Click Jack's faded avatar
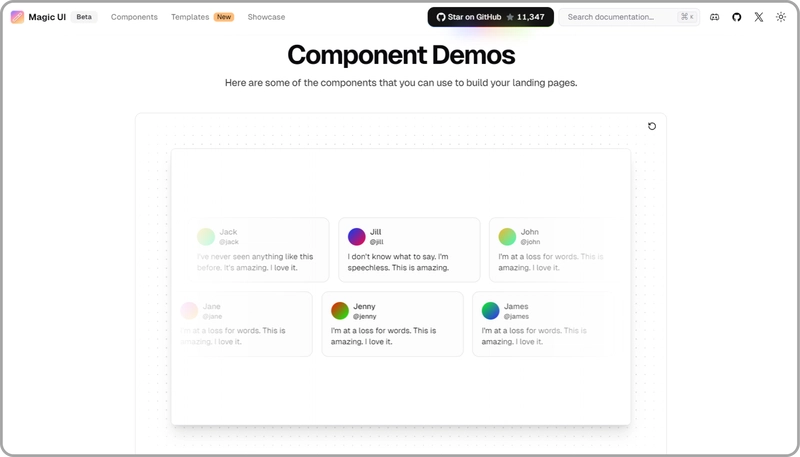Screen dimensions: 800x457 (x=206, y=237)
